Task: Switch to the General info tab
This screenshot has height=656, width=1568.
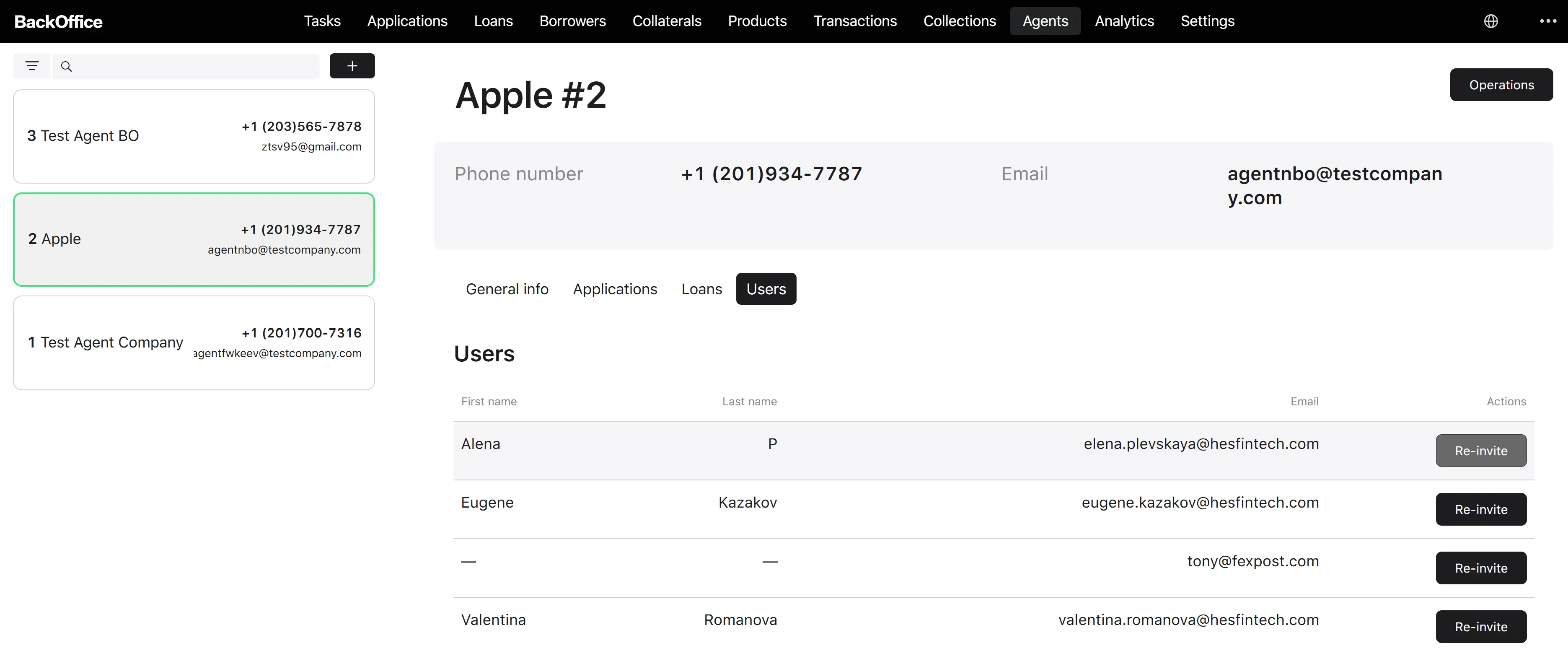Action: (x=507, y=289)
